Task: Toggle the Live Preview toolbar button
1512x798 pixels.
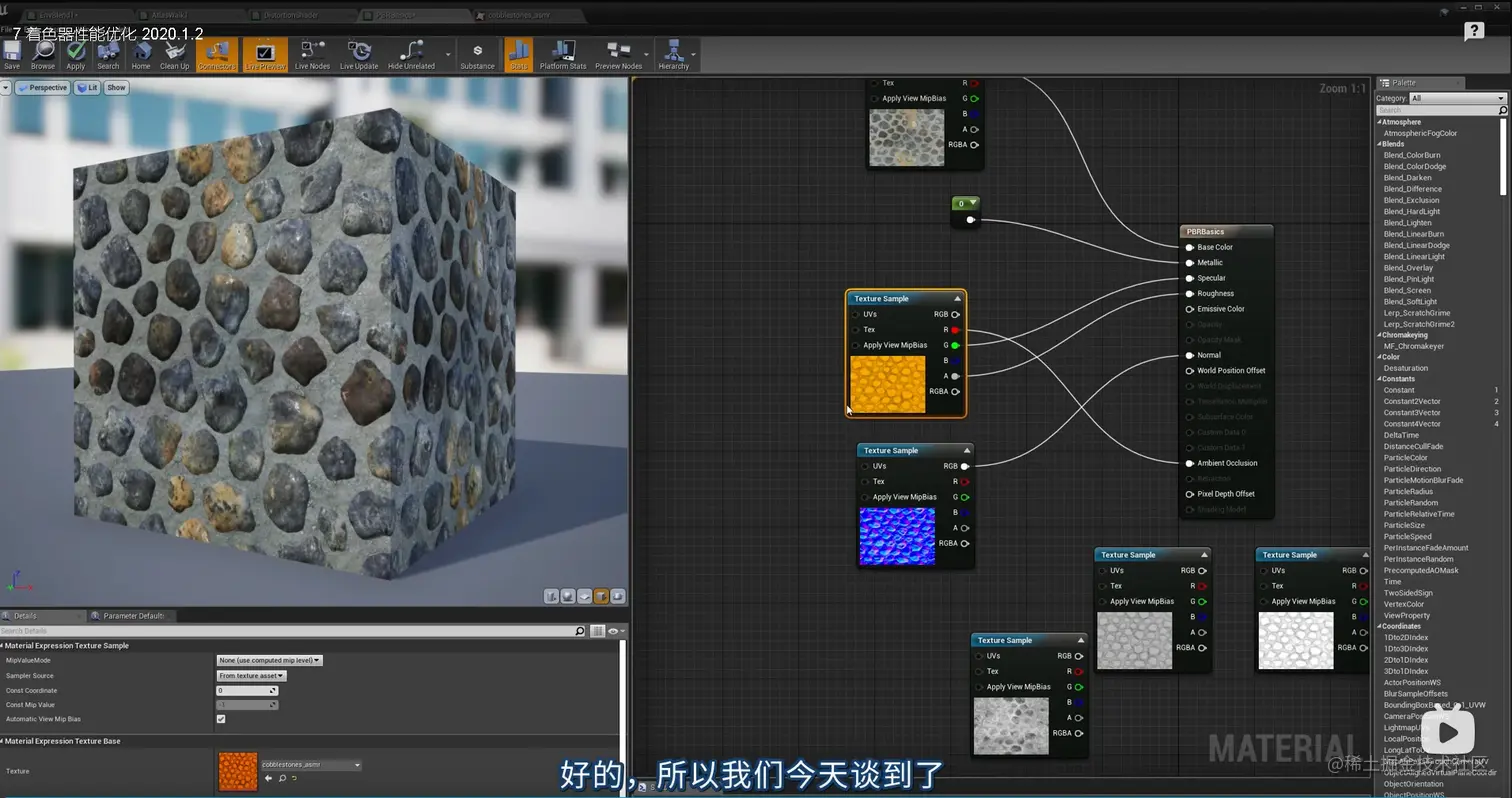Action: click(265, 54)
